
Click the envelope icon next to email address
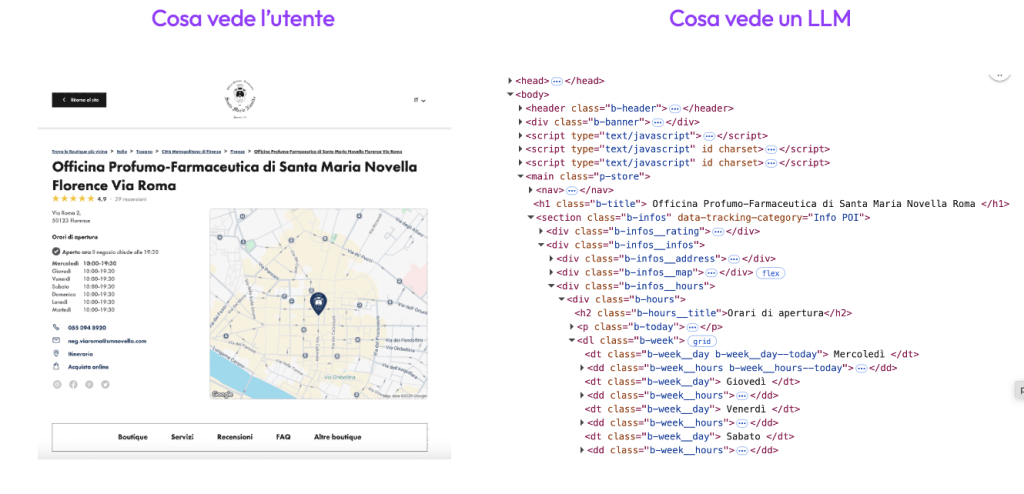[x=56, y=341]
